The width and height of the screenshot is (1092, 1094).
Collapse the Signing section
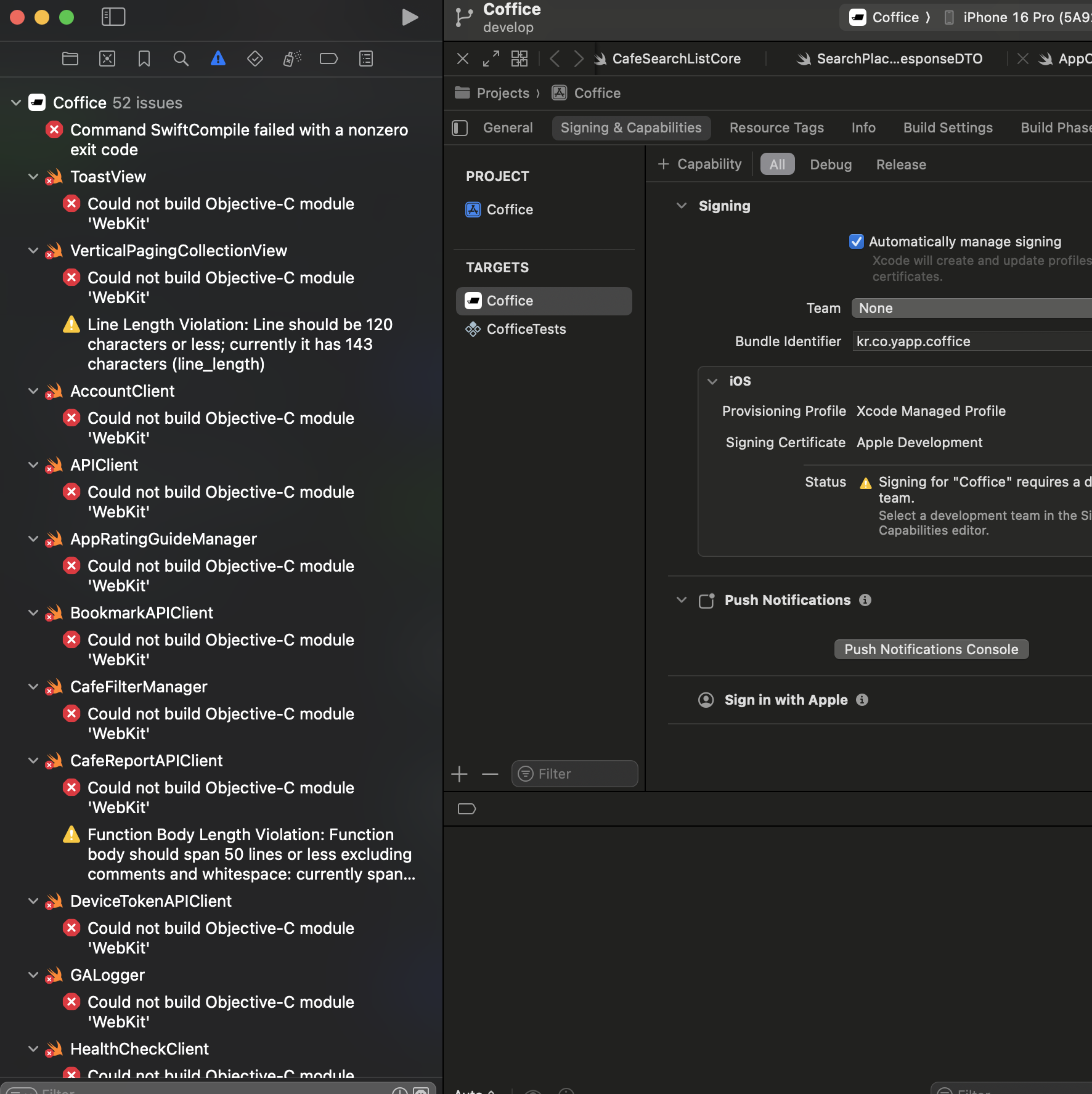point(682,206)
